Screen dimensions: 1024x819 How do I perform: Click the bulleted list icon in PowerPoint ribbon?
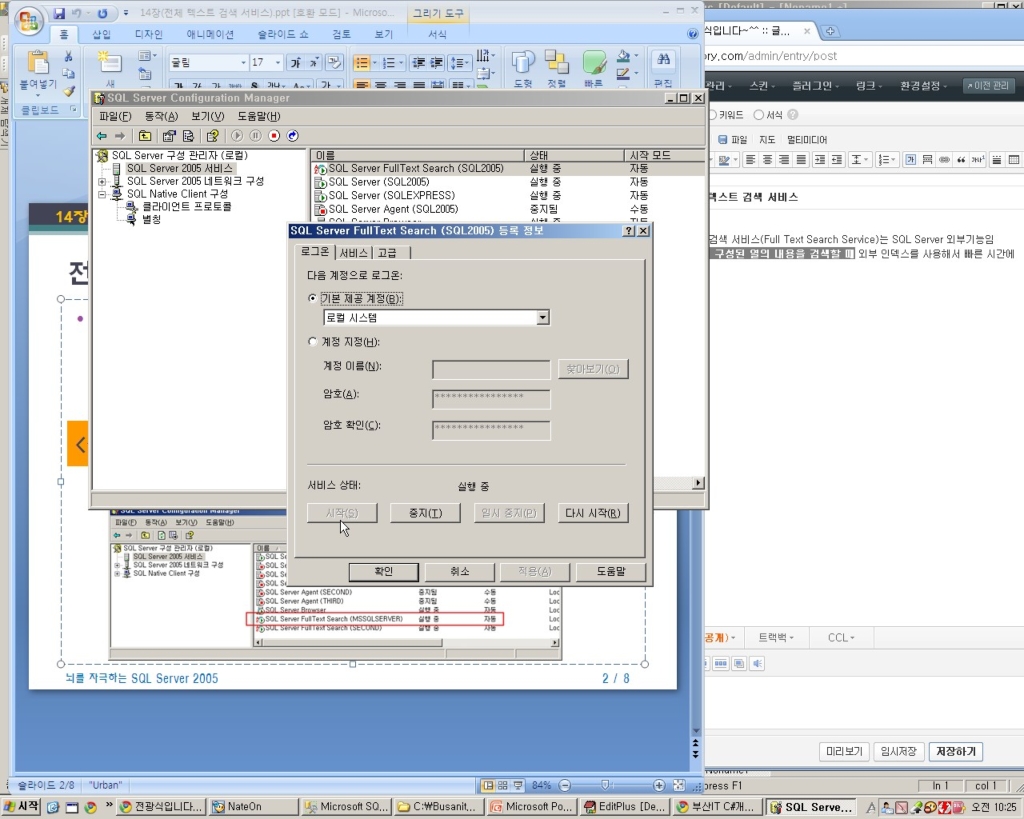point(361,63)
